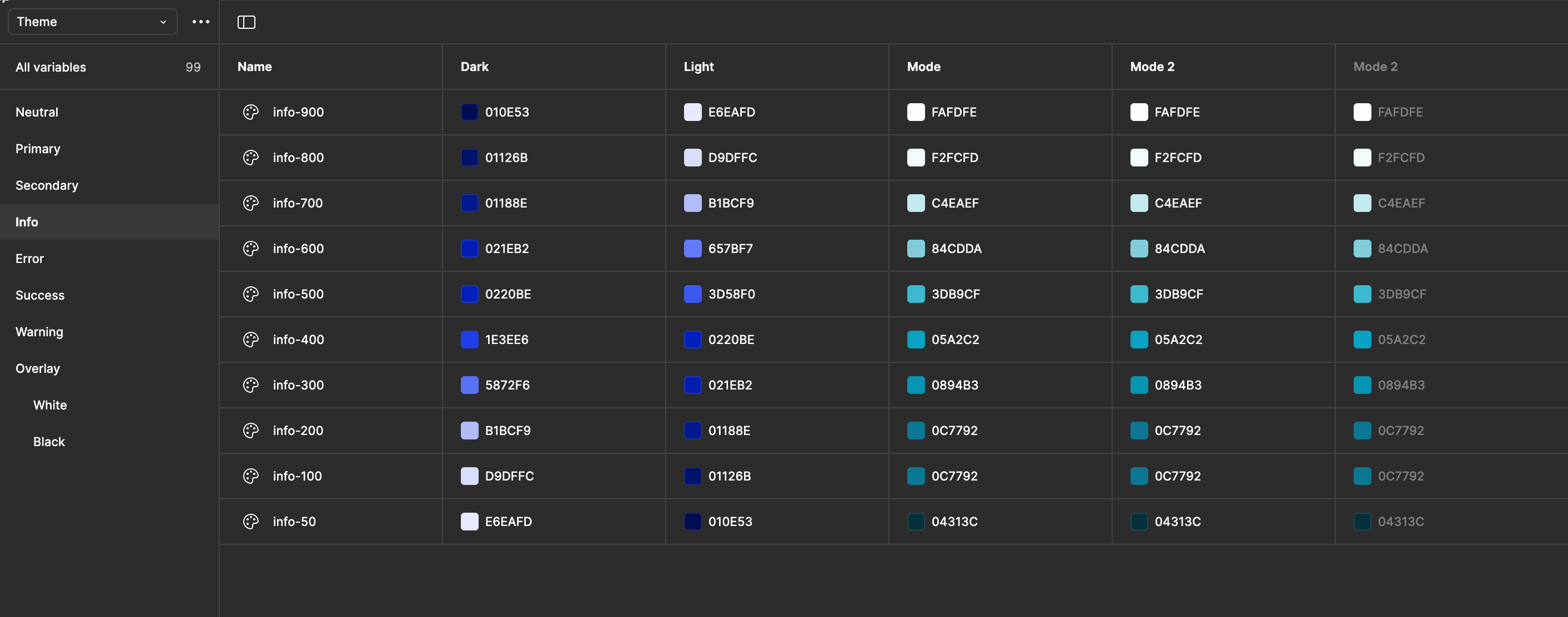
Task: Open the Warning group
Action: click(x=109, y=332)
